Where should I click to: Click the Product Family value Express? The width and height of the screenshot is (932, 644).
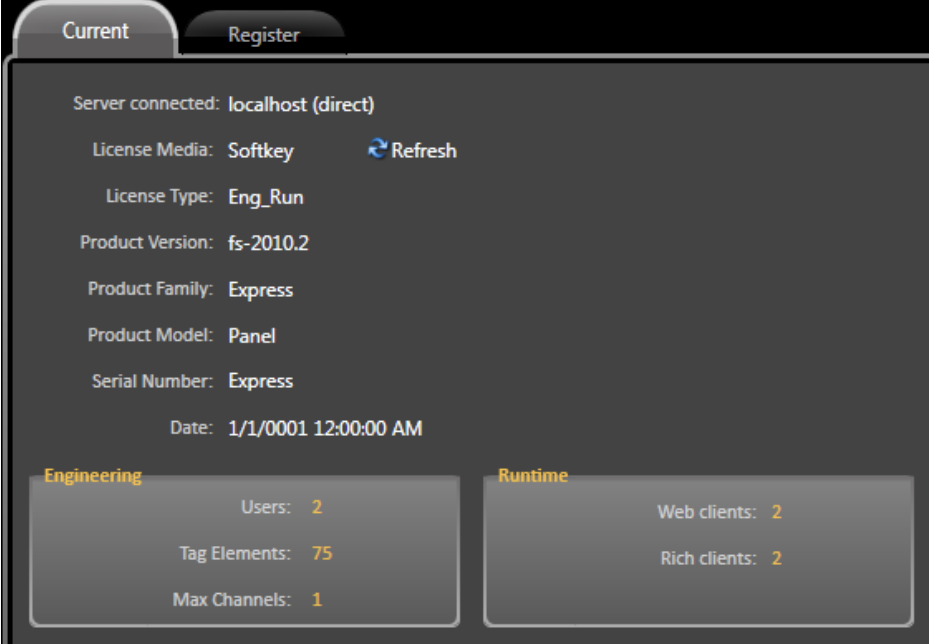260,290
